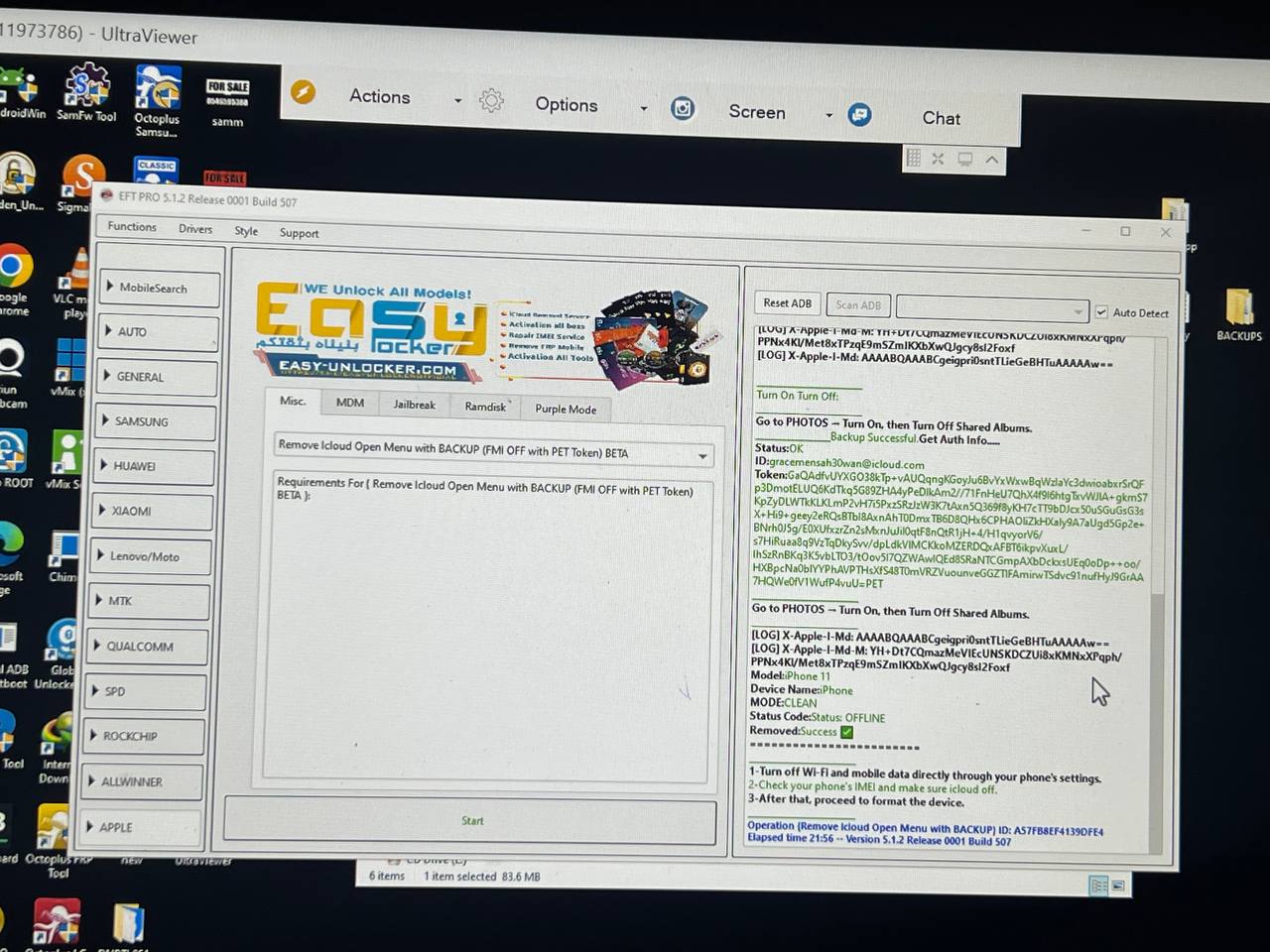
Task: Open the Functions menu in EFT PRO
Action: point(132,226)
